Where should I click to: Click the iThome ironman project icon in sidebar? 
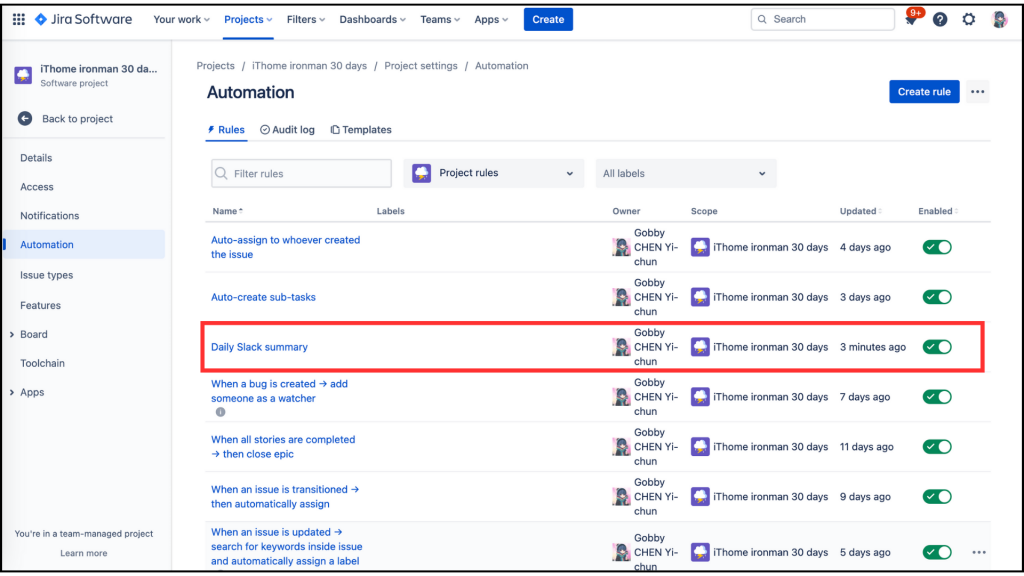click(x=23, y=75)
